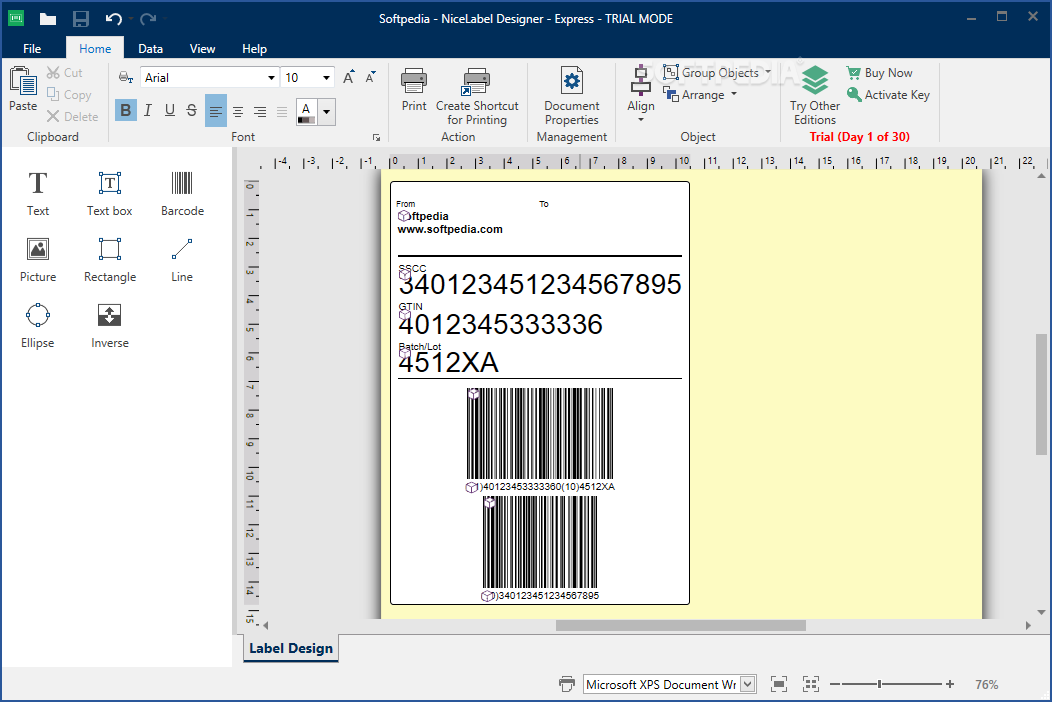Toggle align text right

260,111
